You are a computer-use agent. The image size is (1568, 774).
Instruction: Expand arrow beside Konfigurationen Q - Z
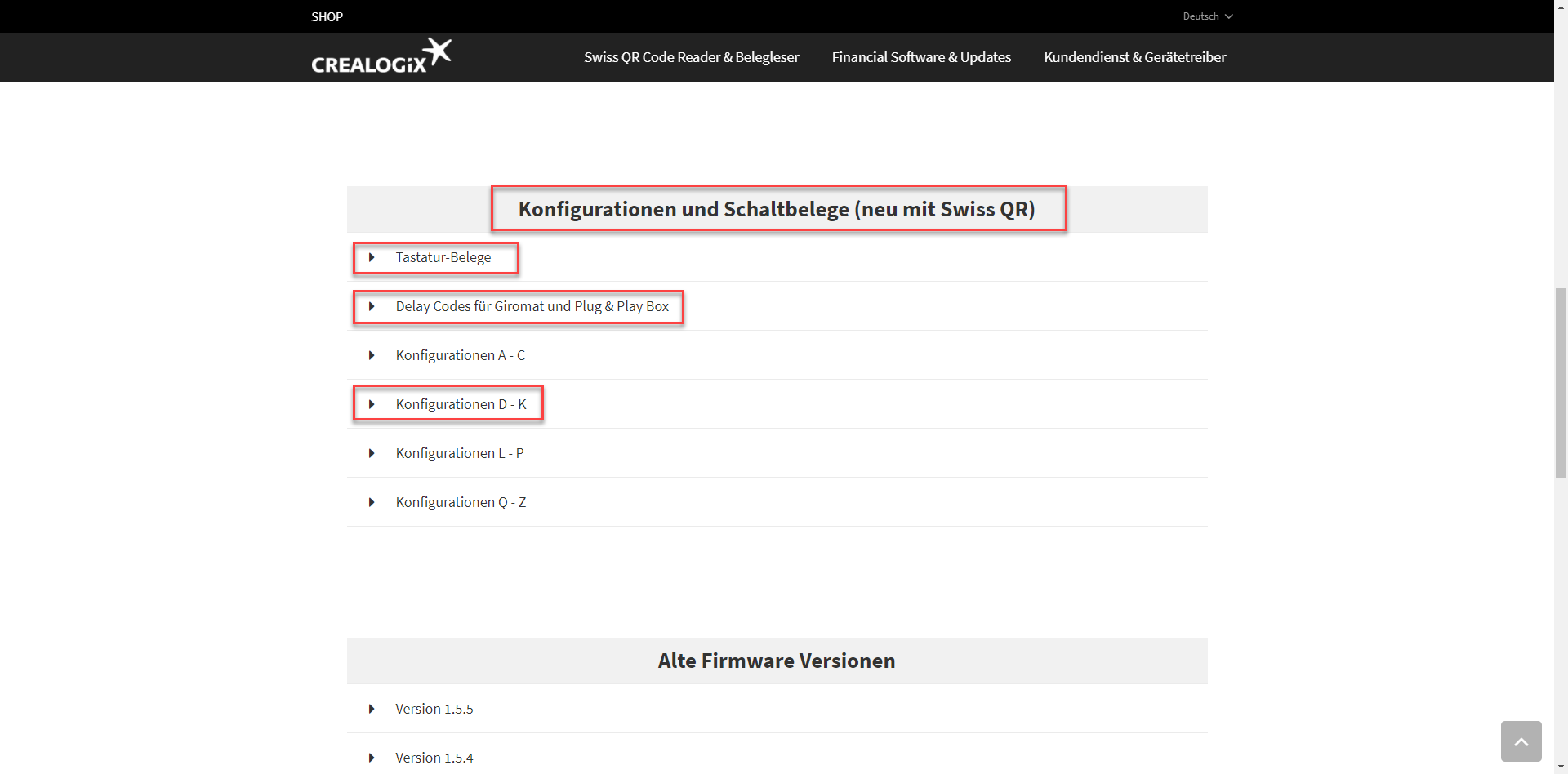372,502
